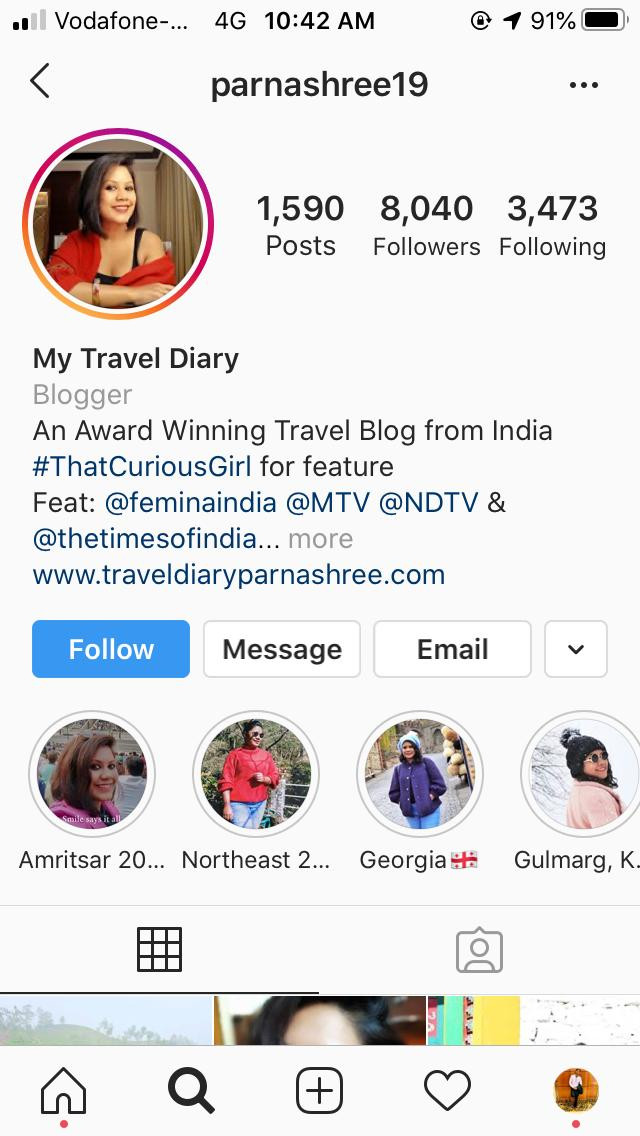Open the three-dot options menu
Screen dimensions: 640x1136
coord(583,85)
